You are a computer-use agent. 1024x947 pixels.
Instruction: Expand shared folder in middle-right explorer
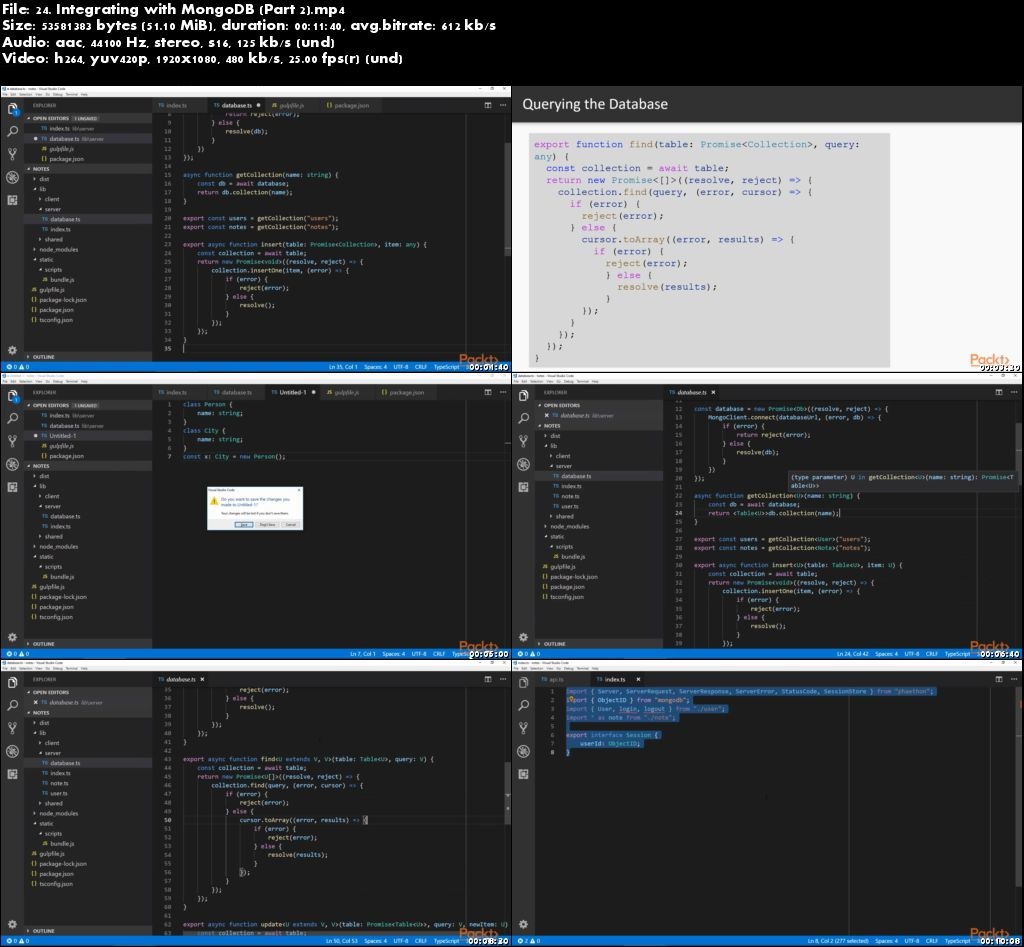click(565, 516)
